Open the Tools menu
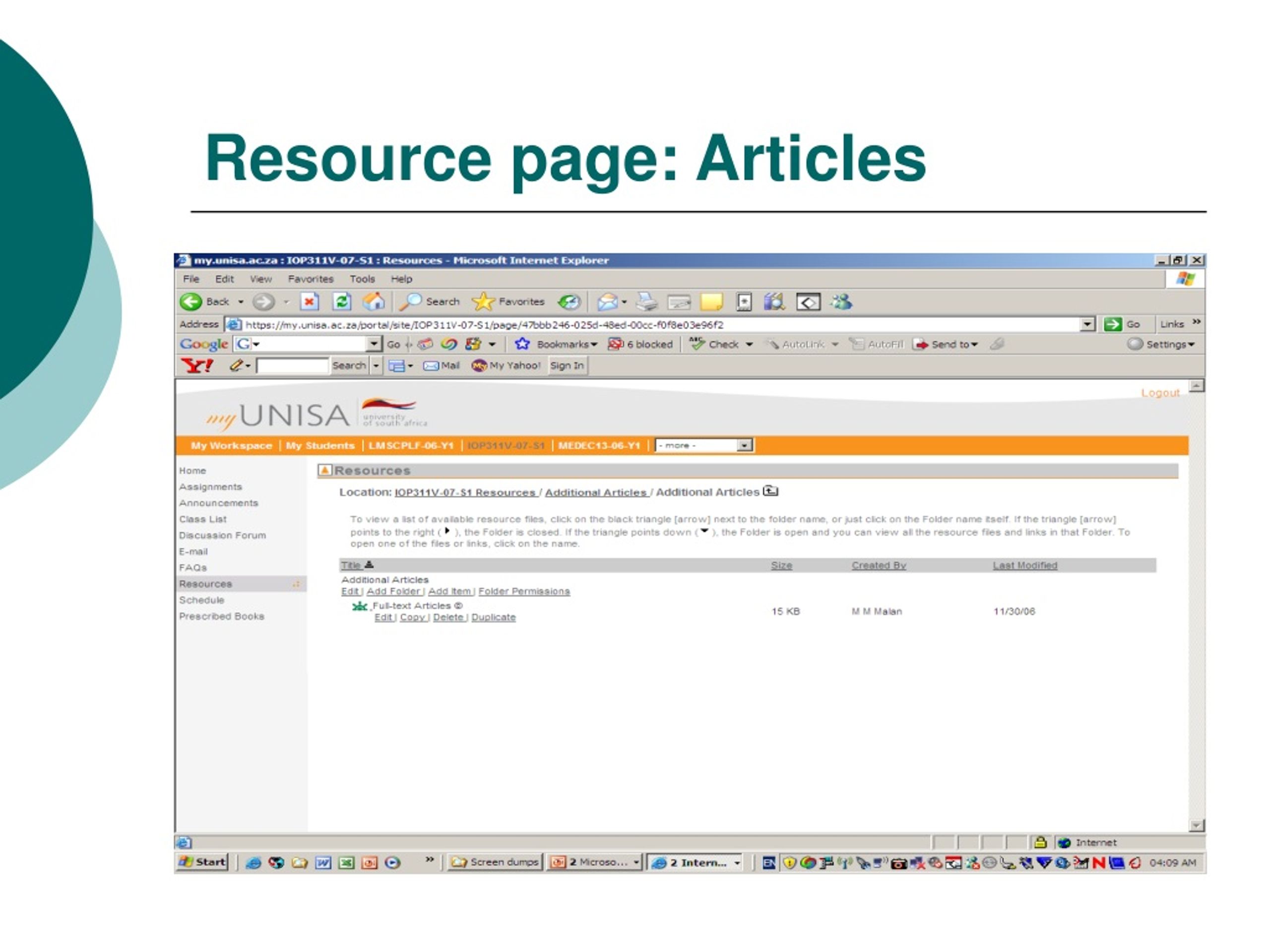Screen dimensions: 1270x952 point(362,279)
